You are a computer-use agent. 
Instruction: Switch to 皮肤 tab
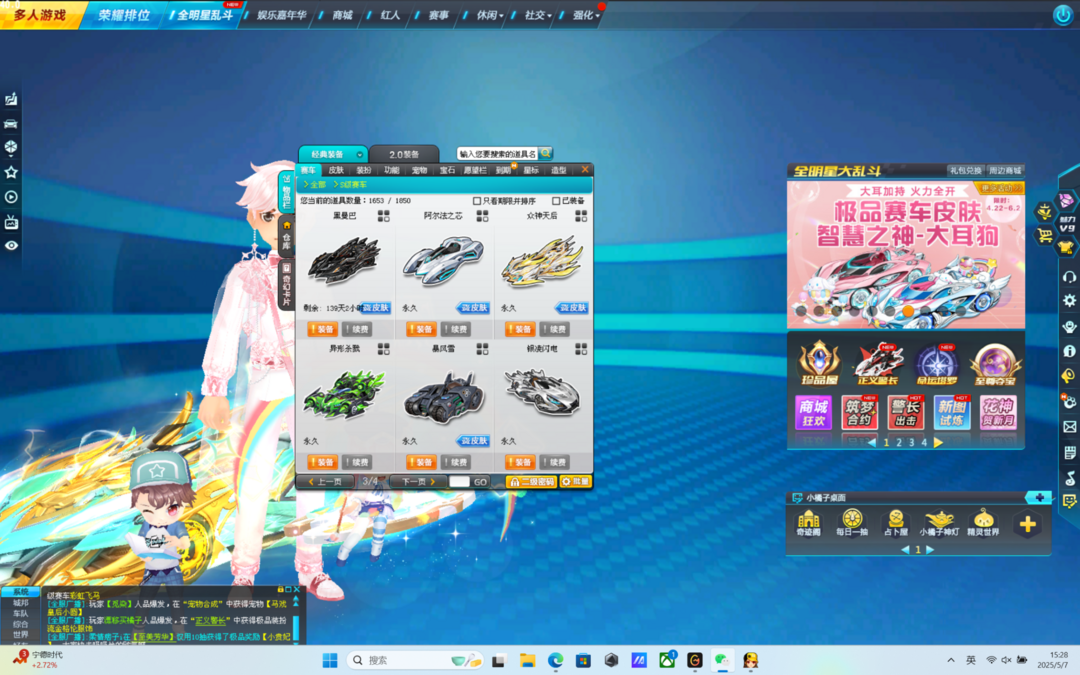[x=336, y=170]
